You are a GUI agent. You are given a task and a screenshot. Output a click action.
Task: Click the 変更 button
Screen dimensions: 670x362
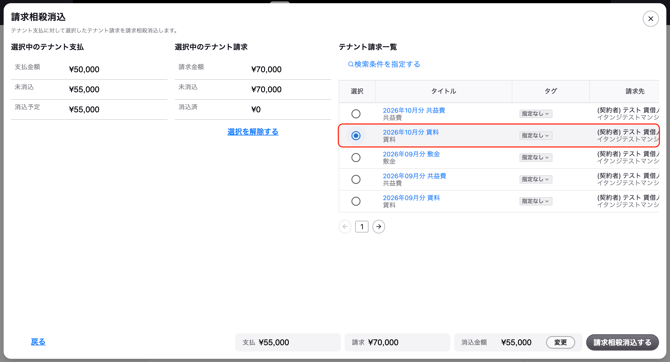pyautogui.click(x=560, y=342)
